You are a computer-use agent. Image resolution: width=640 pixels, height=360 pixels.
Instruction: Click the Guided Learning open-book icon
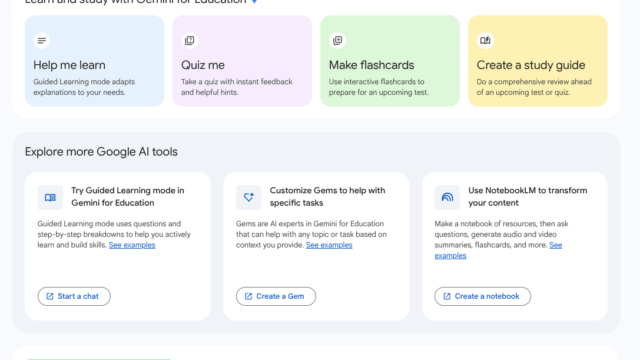(50, 198)
